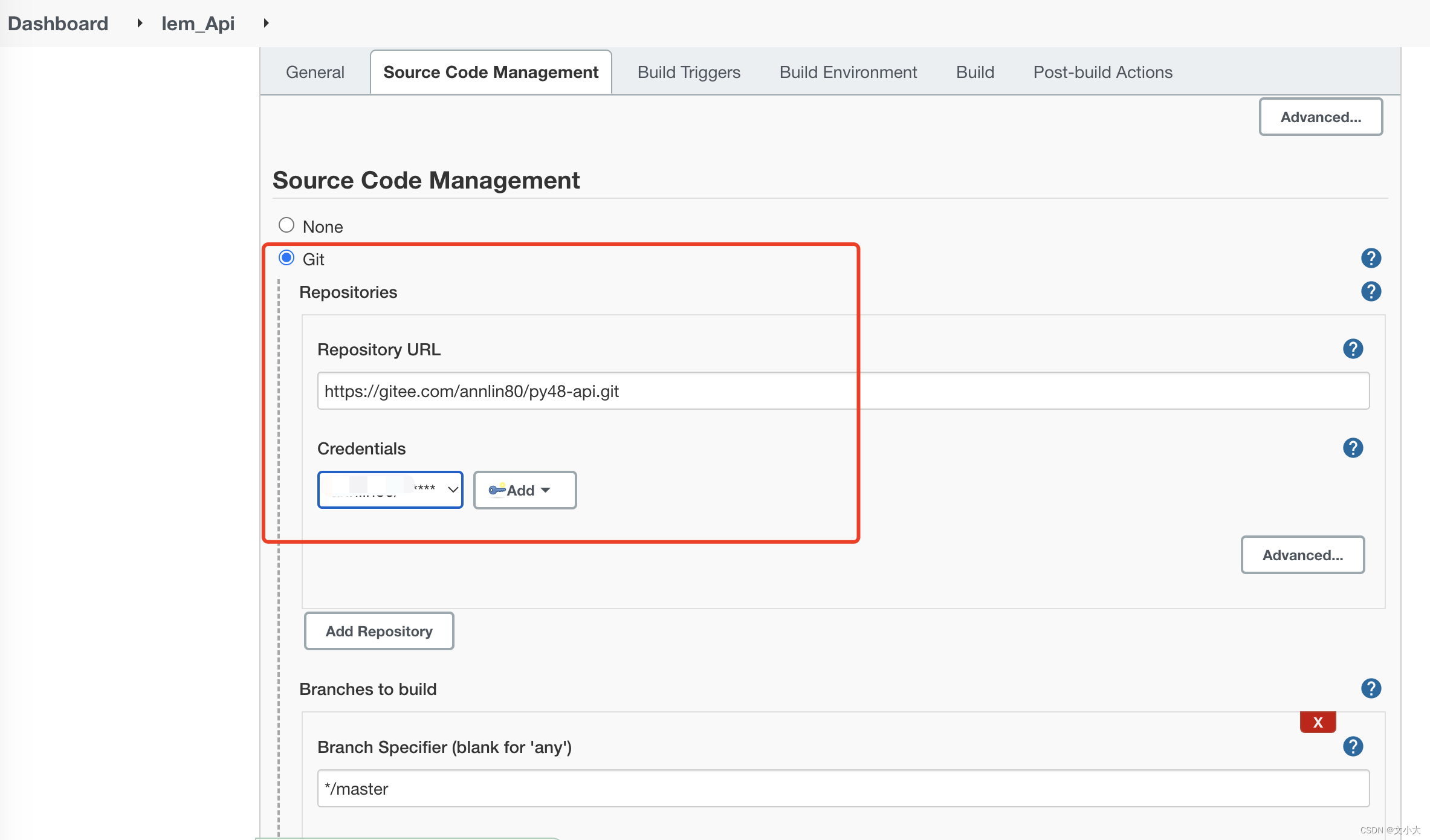This screenshot has height=840, width=1430.
Task: Select the Git source code option
Action: tap(286, 257)
